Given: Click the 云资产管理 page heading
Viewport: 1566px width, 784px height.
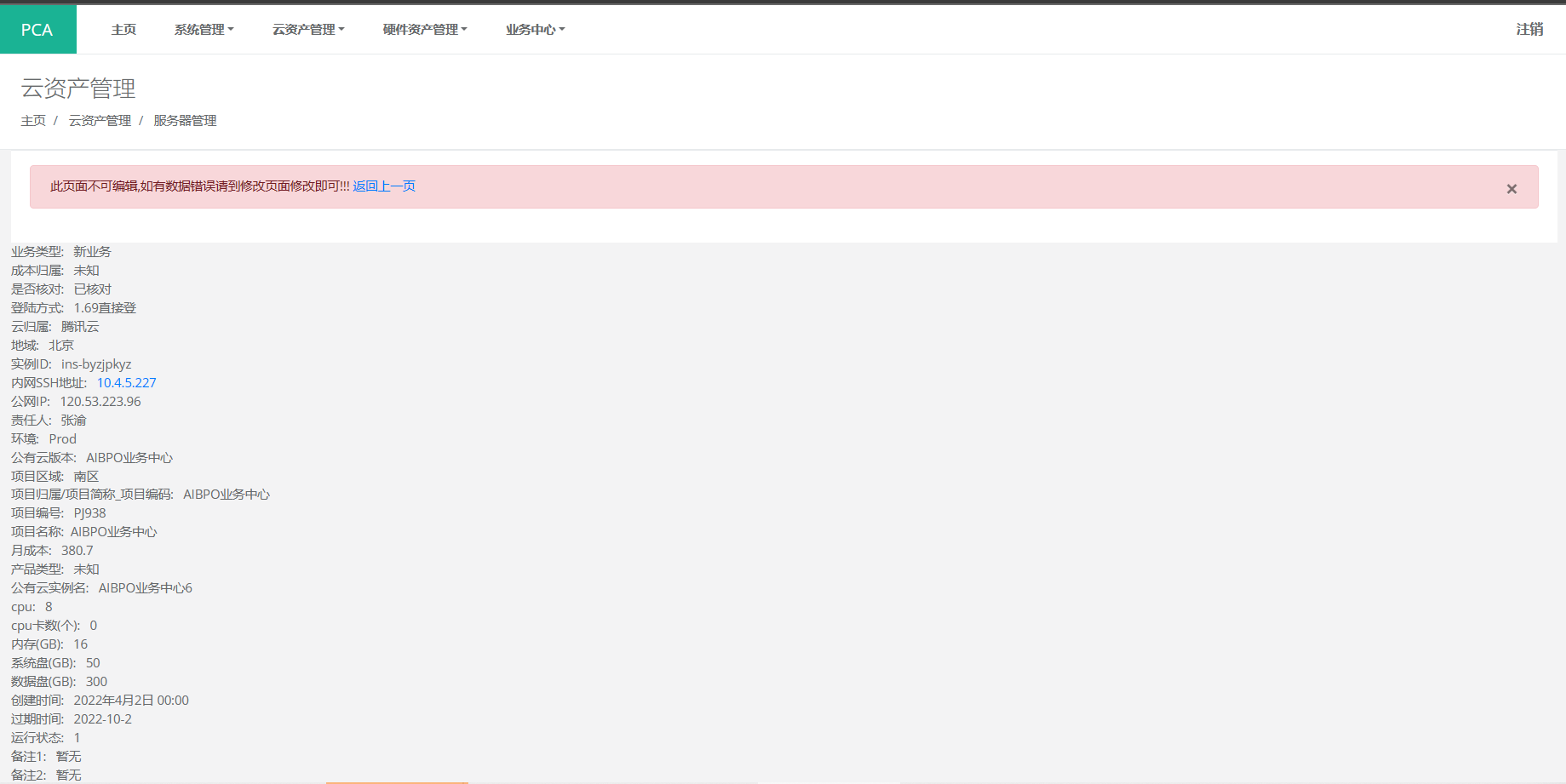Looking at the screenshot, I should tap(78, 89).
